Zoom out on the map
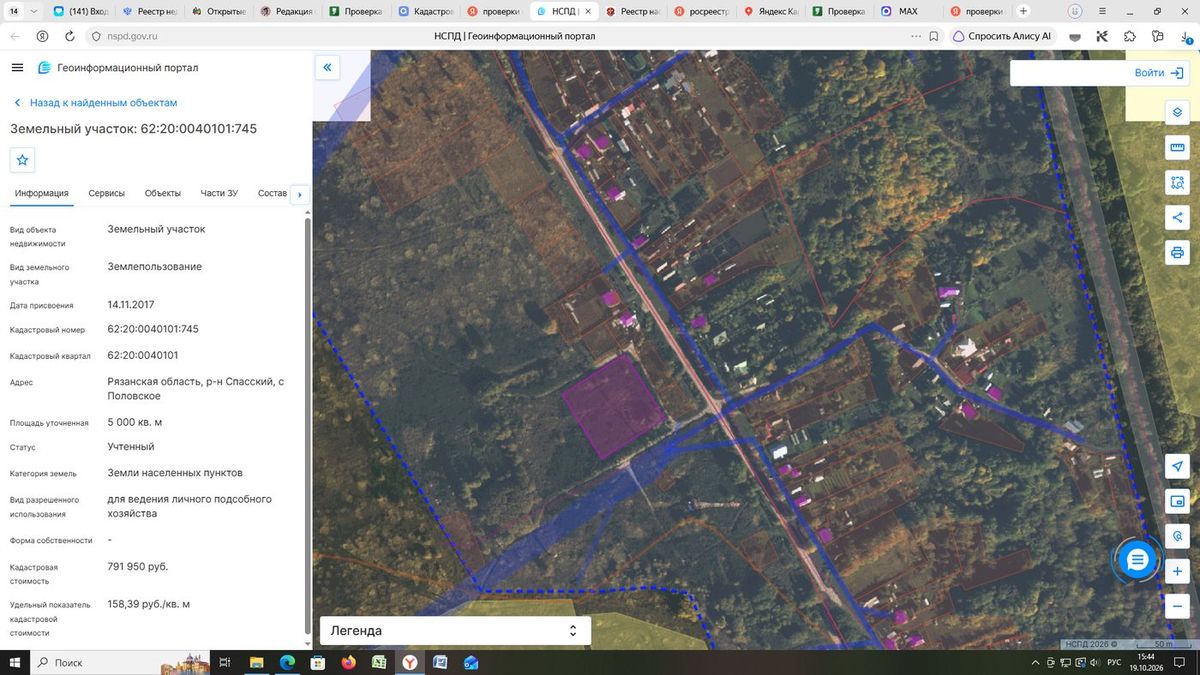This screenshot has height=675, width=1200. point(1177,606)
